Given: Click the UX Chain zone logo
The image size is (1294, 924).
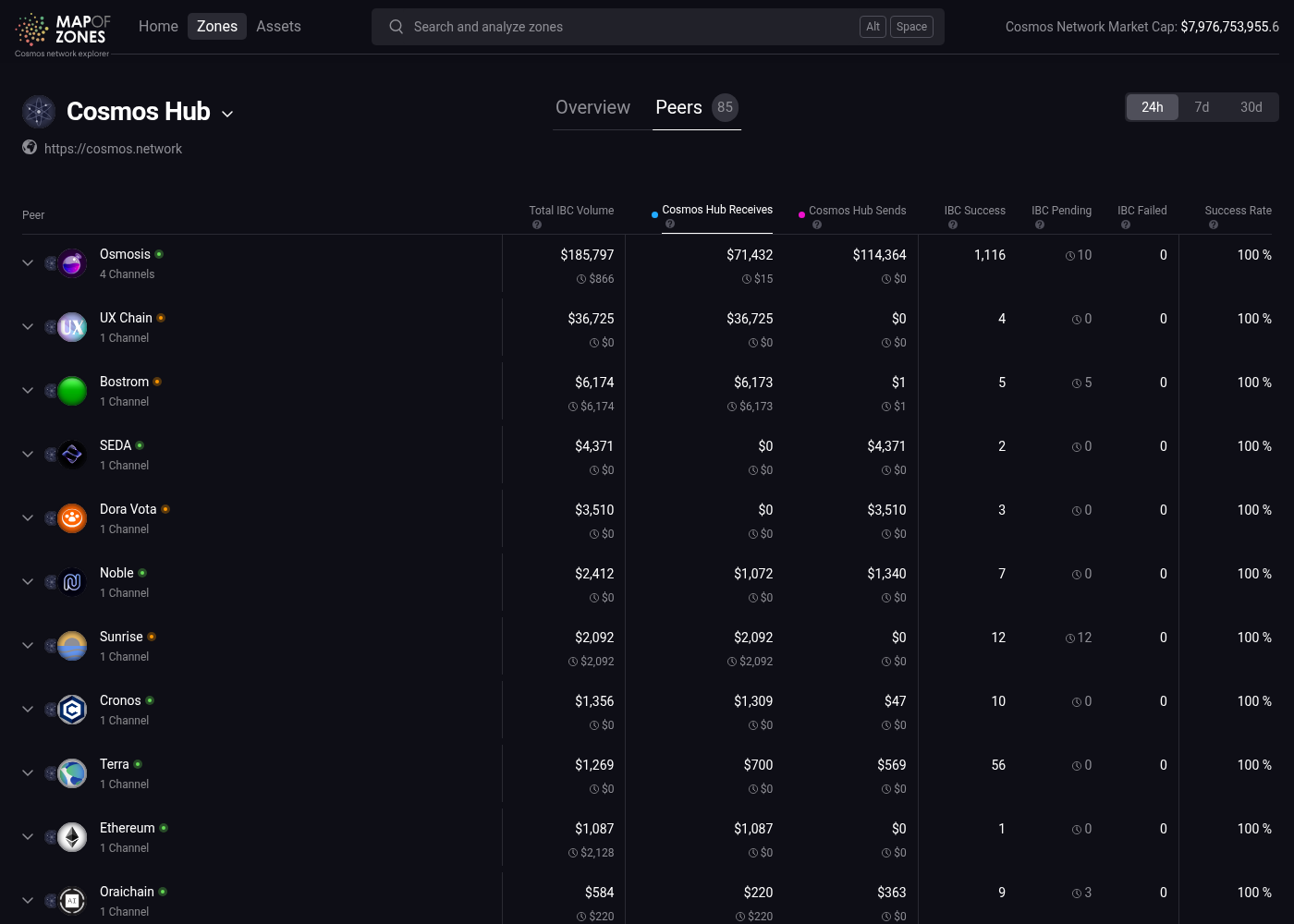Looking at the screenshot, I should (72, 327).
